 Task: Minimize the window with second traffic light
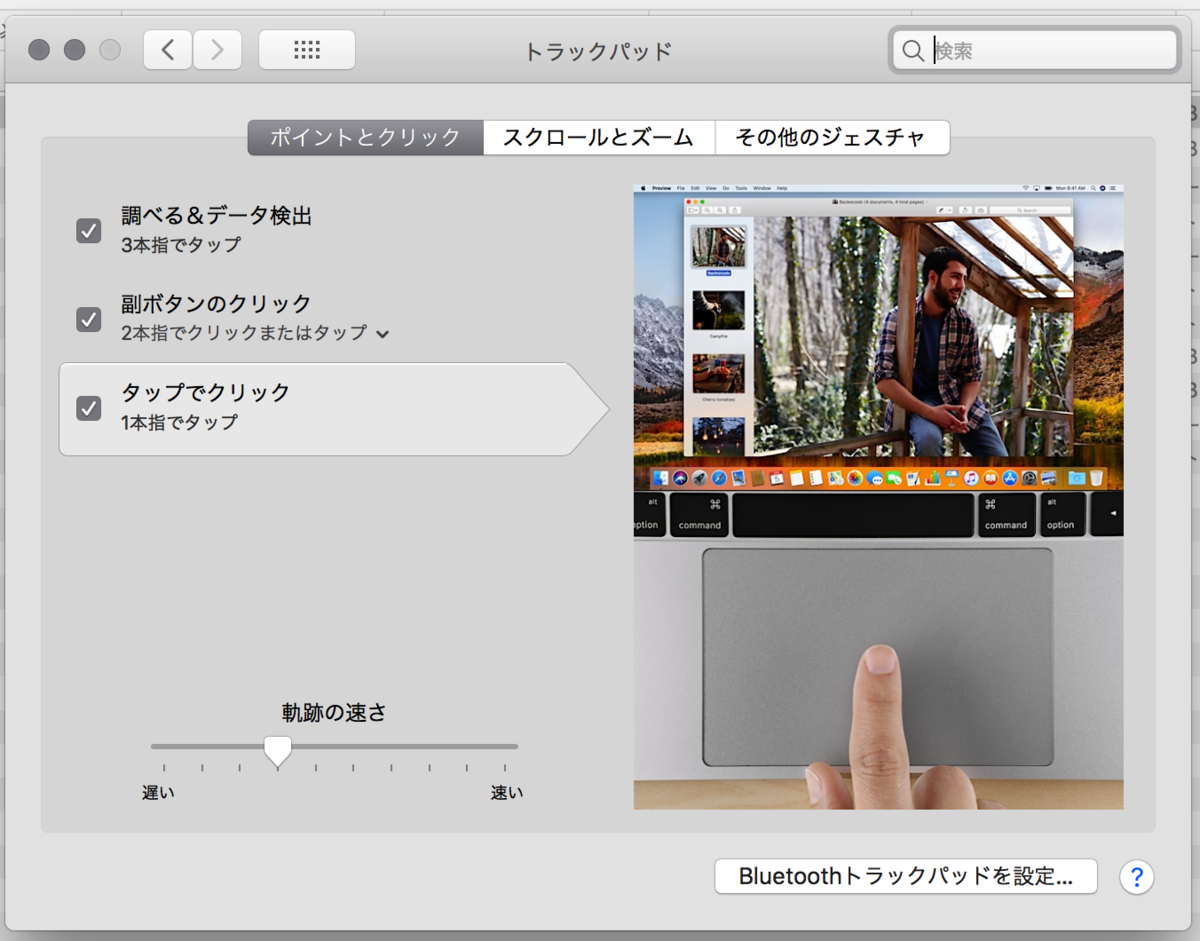click(74, 50)
